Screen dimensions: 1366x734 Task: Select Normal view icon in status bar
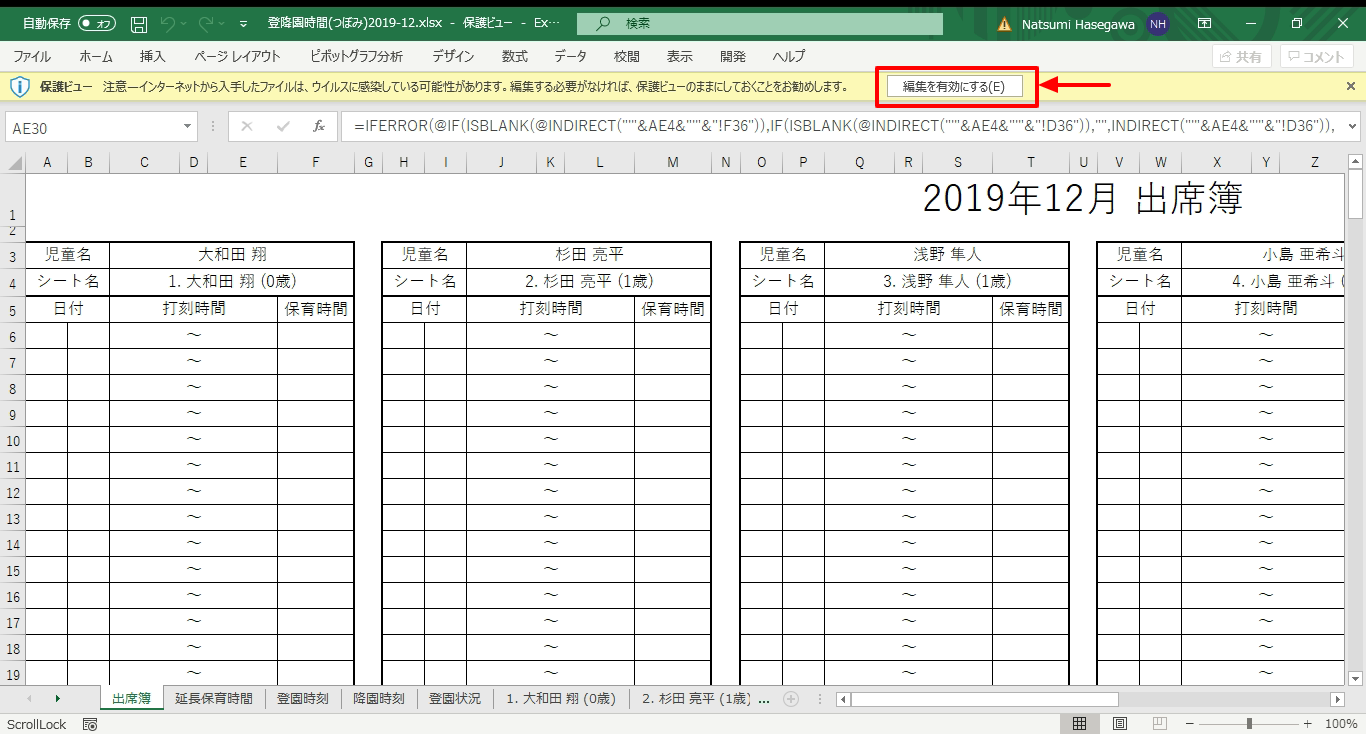[1079, 724]
